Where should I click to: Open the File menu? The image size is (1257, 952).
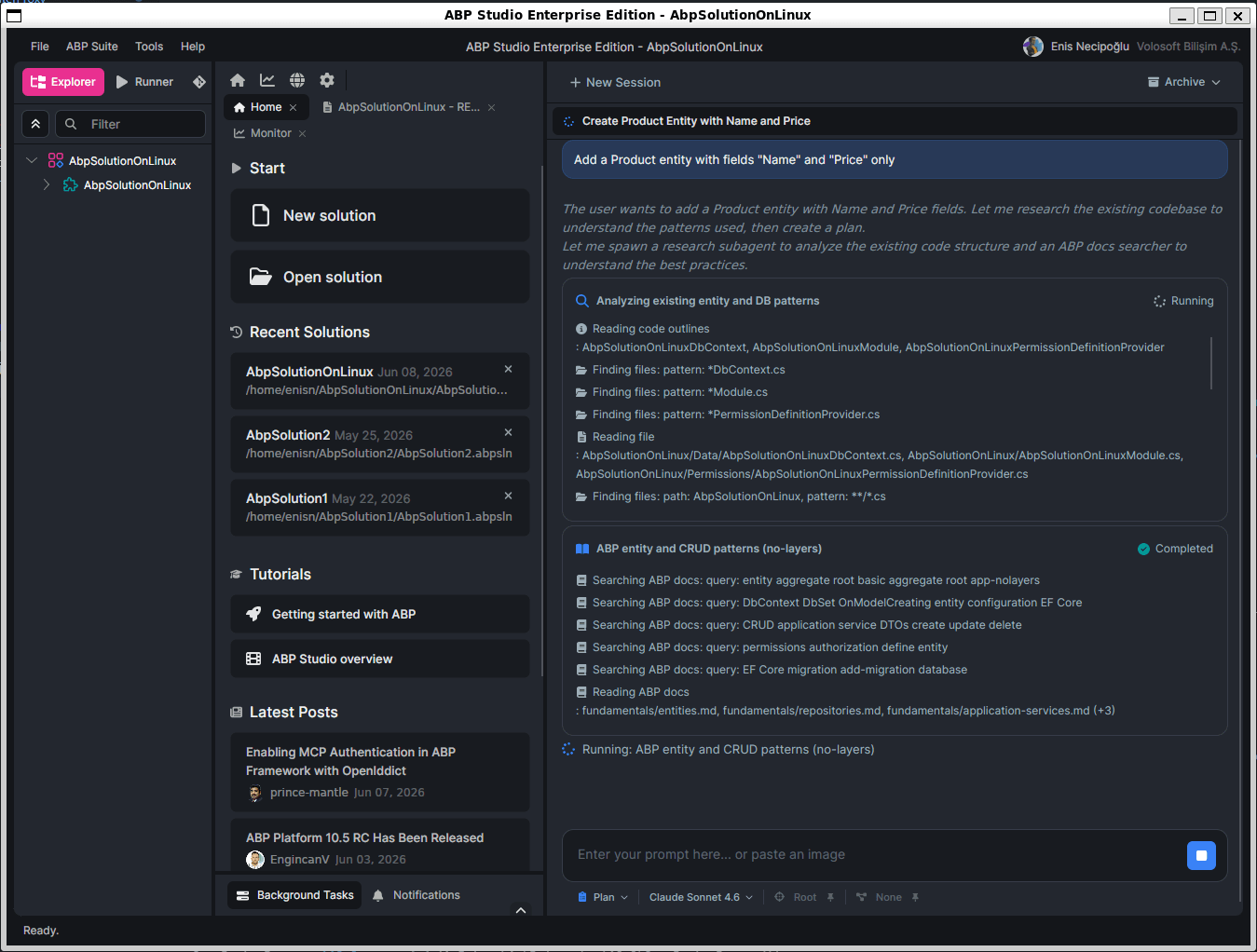[40, 47]
